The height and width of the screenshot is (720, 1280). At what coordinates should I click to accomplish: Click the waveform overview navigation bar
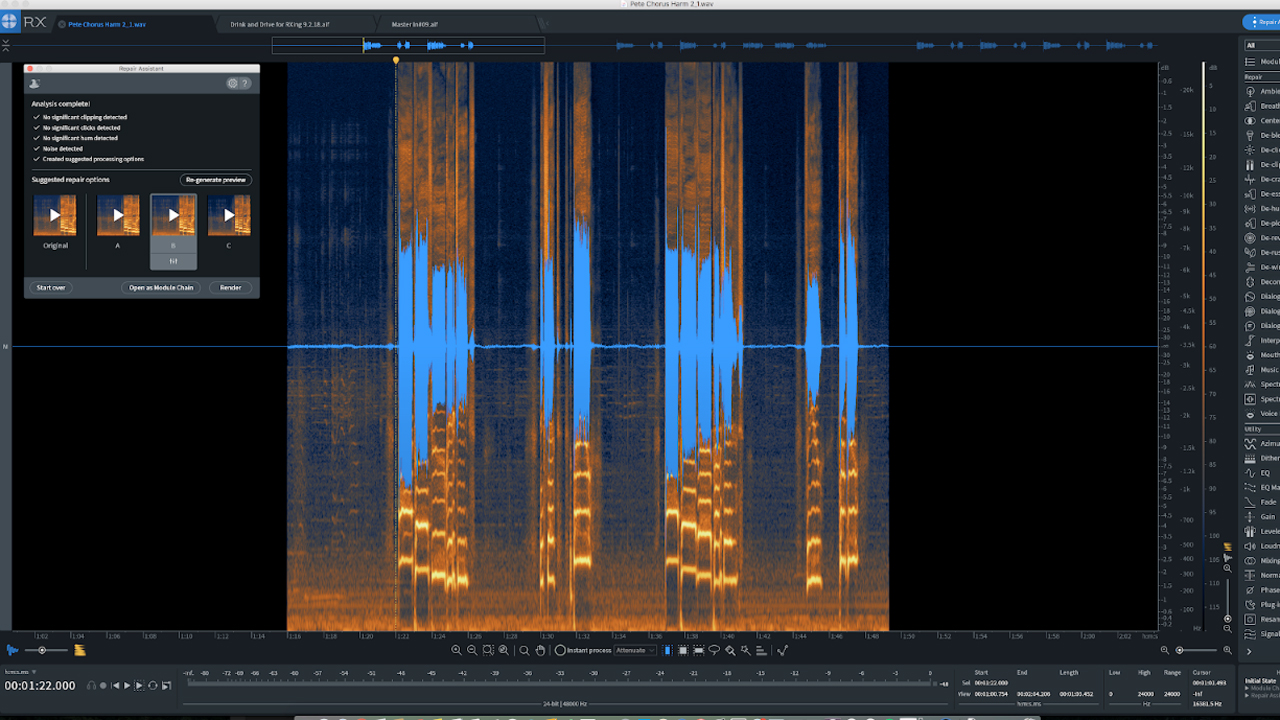[408, 45]
